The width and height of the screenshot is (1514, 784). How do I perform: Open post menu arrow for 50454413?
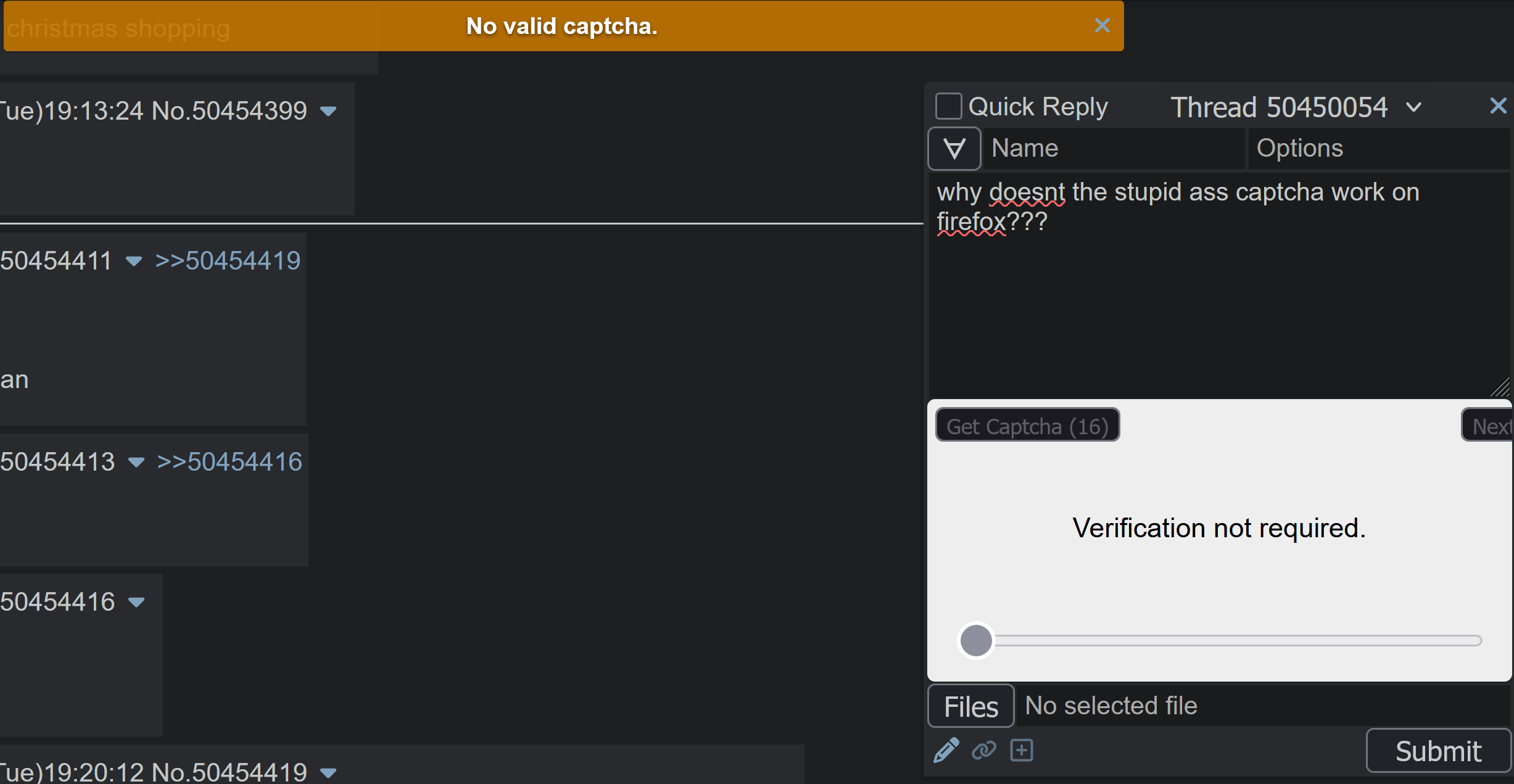pos(136,463)
